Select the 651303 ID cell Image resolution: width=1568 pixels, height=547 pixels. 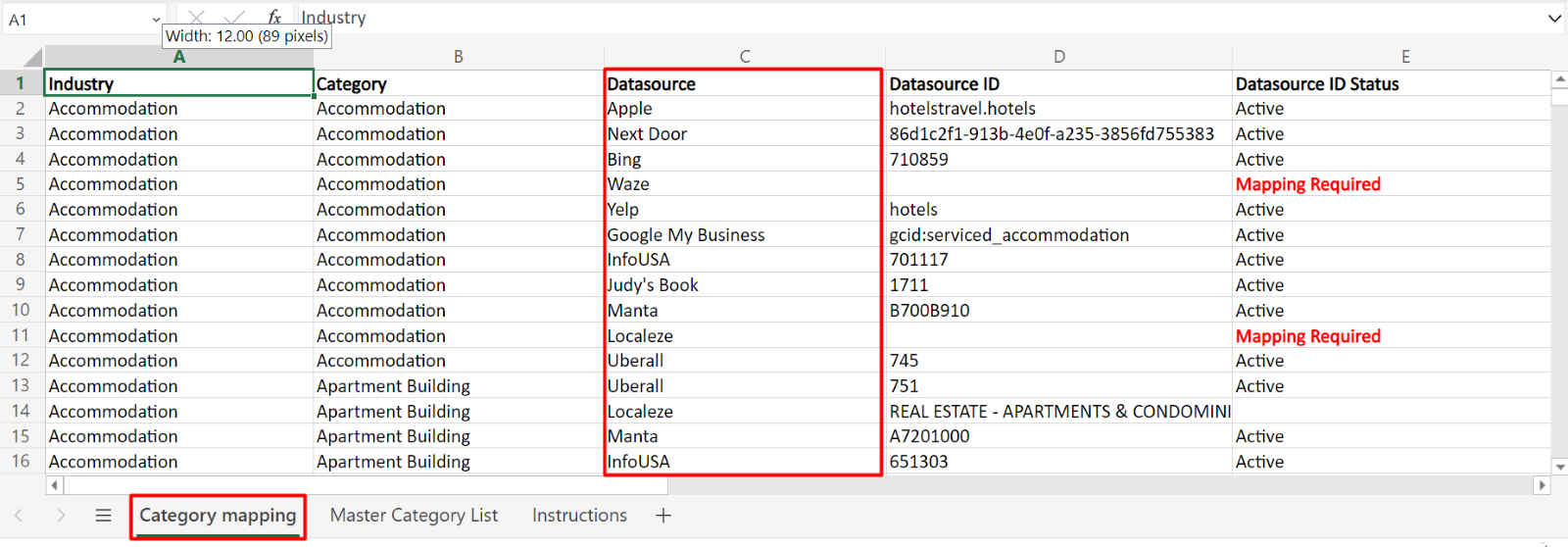pos(1058,461)
